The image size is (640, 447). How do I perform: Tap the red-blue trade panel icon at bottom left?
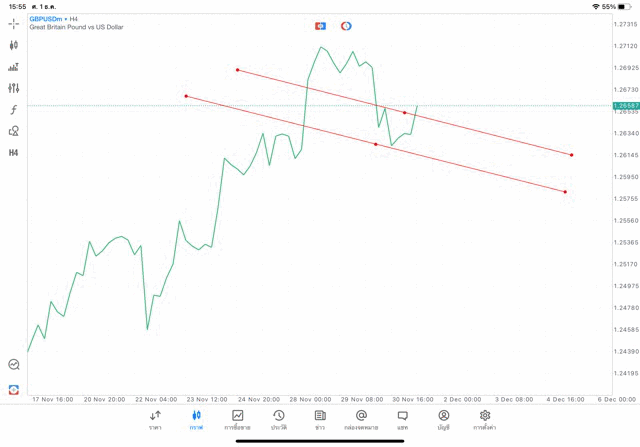(x=14, y=389)
